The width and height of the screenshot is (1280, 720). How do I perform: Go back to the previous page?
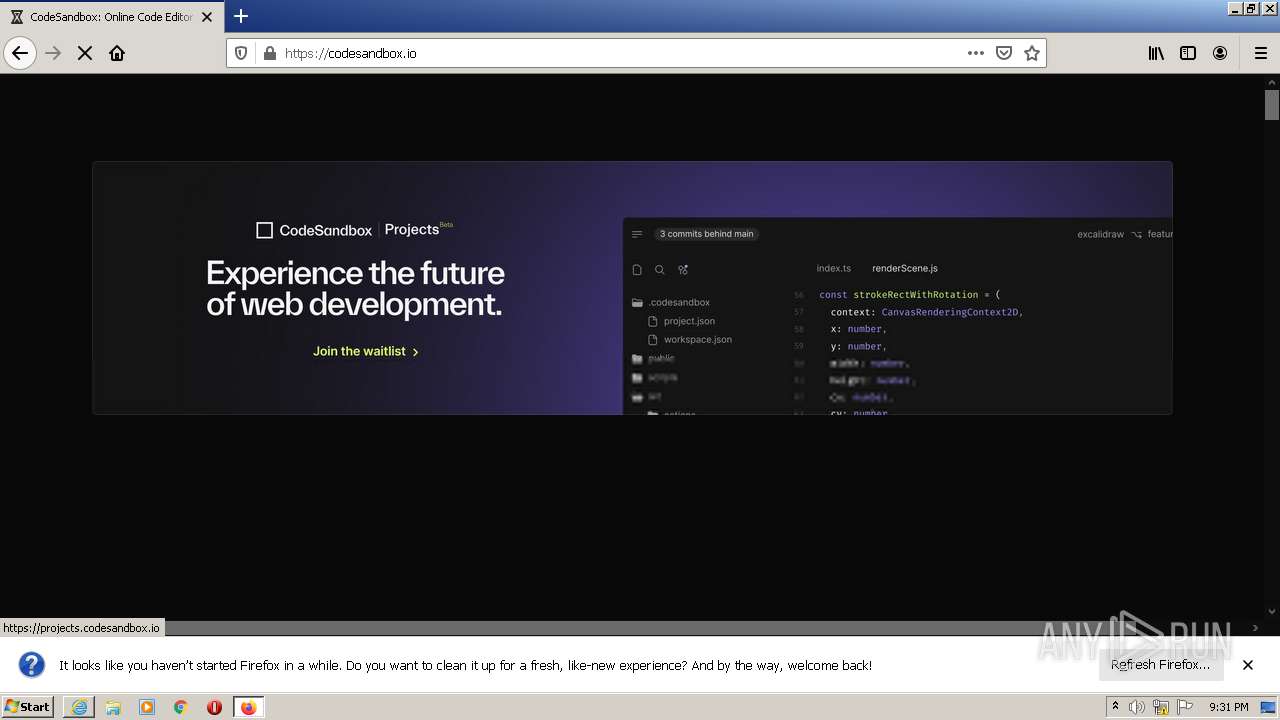click(x=20, y=53)
